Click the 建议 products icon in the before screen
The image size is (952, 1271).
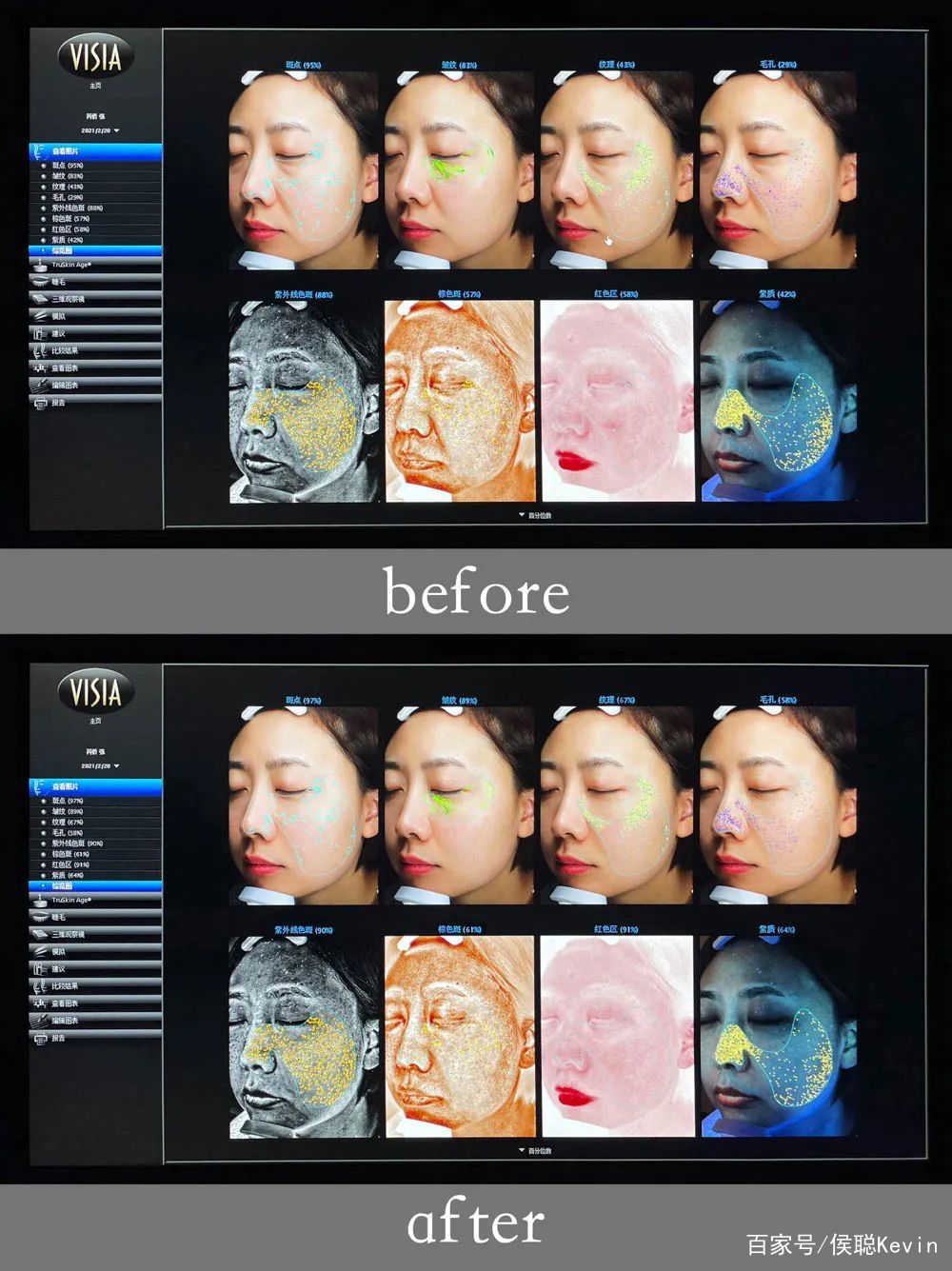tap(40, 333)
